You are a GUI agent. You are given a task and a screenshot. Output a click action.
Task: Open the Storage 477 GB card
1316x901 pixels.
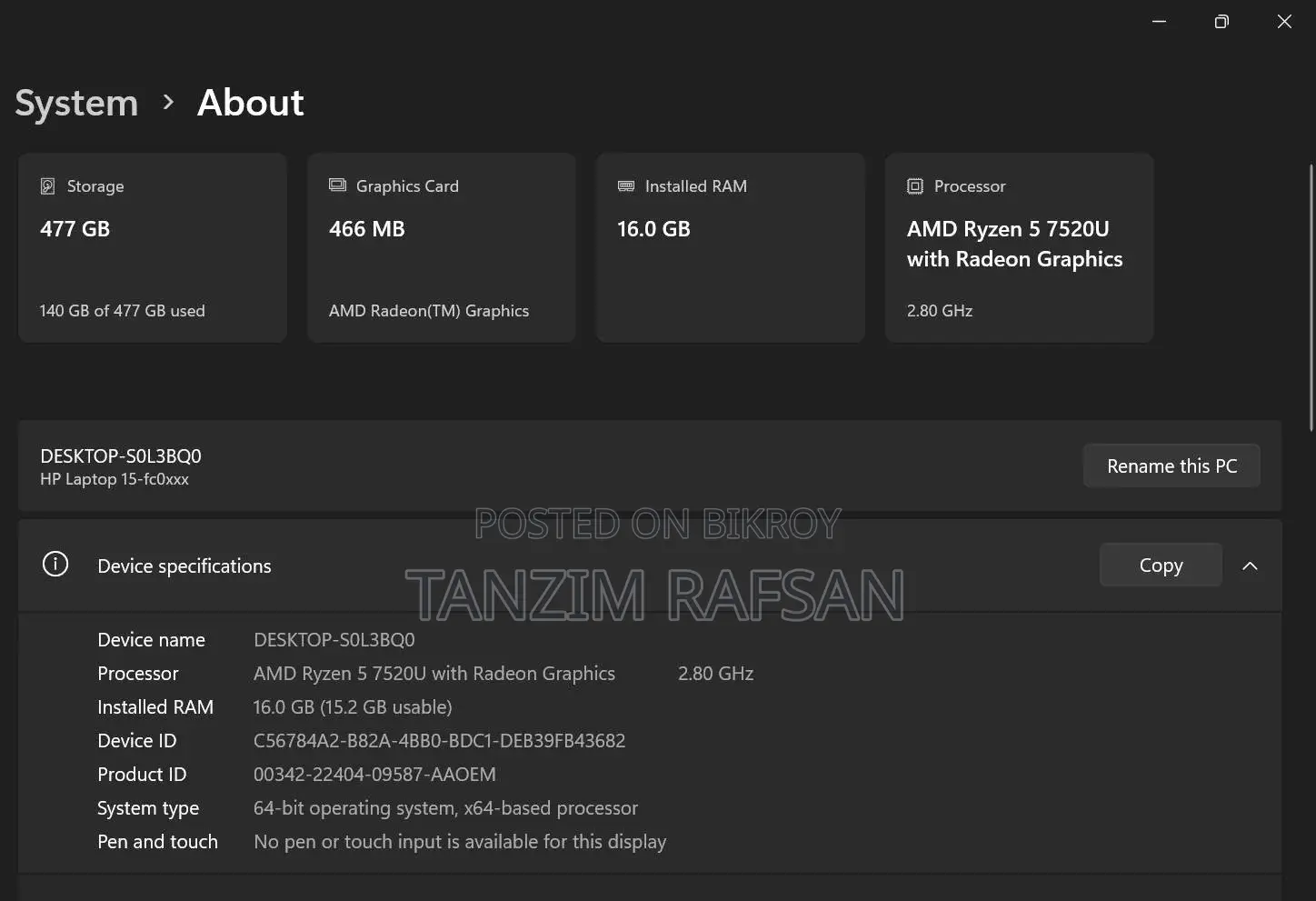[x=153, y=247]
